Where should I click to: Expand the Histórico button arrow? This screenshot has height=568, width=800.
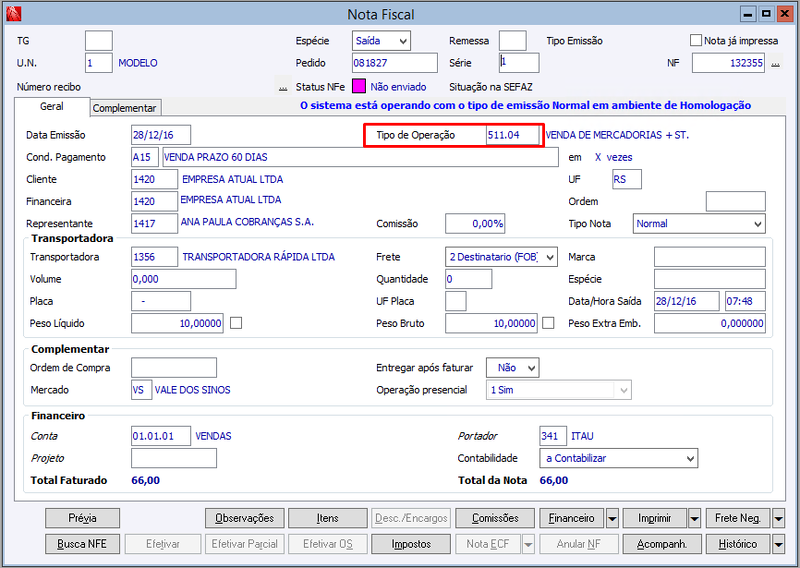[x=778, y=544]
